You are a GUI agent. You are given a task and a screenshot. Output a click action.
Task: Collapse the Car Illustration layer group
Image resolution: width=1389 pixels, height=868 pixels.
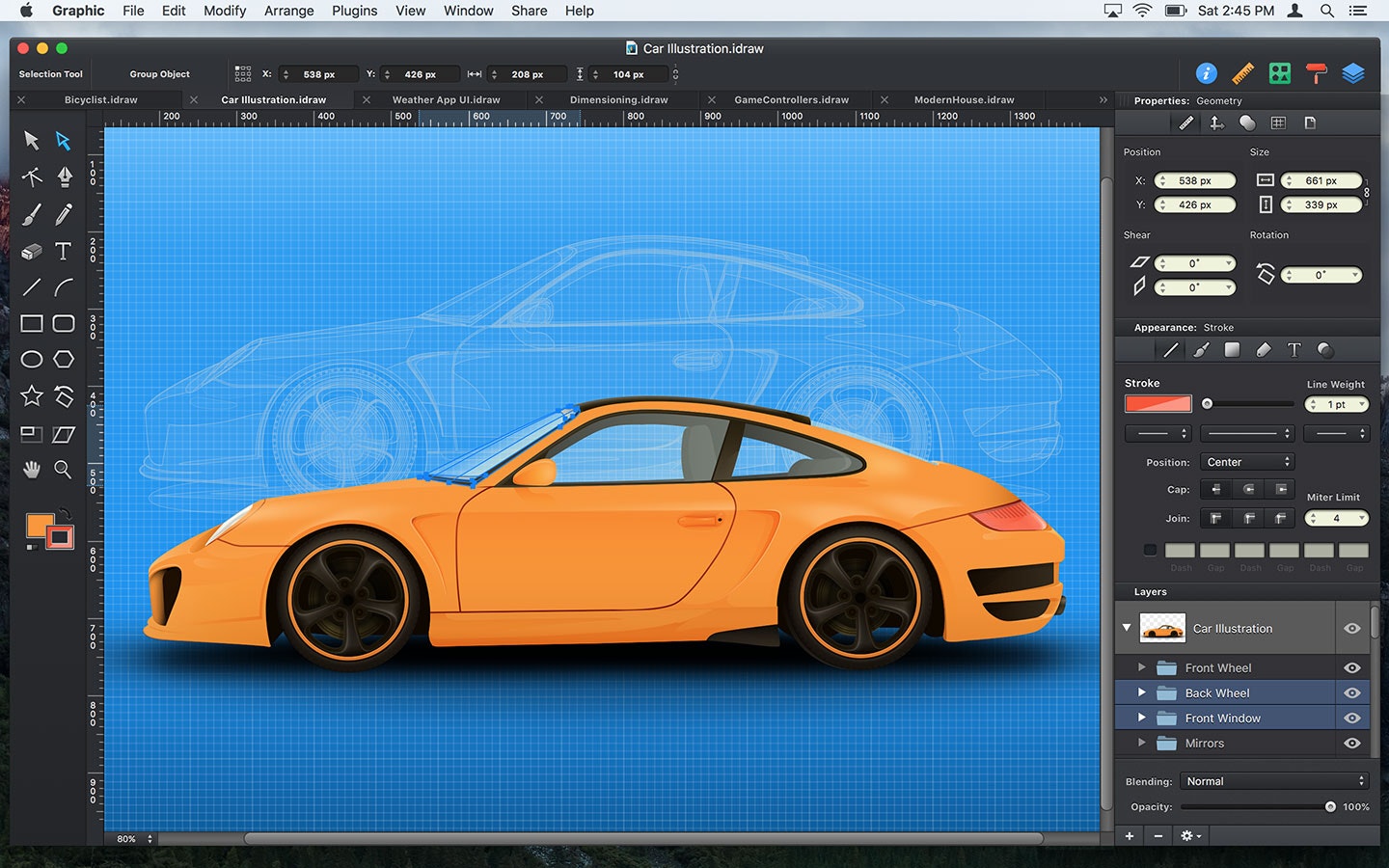click(1126, 627)
